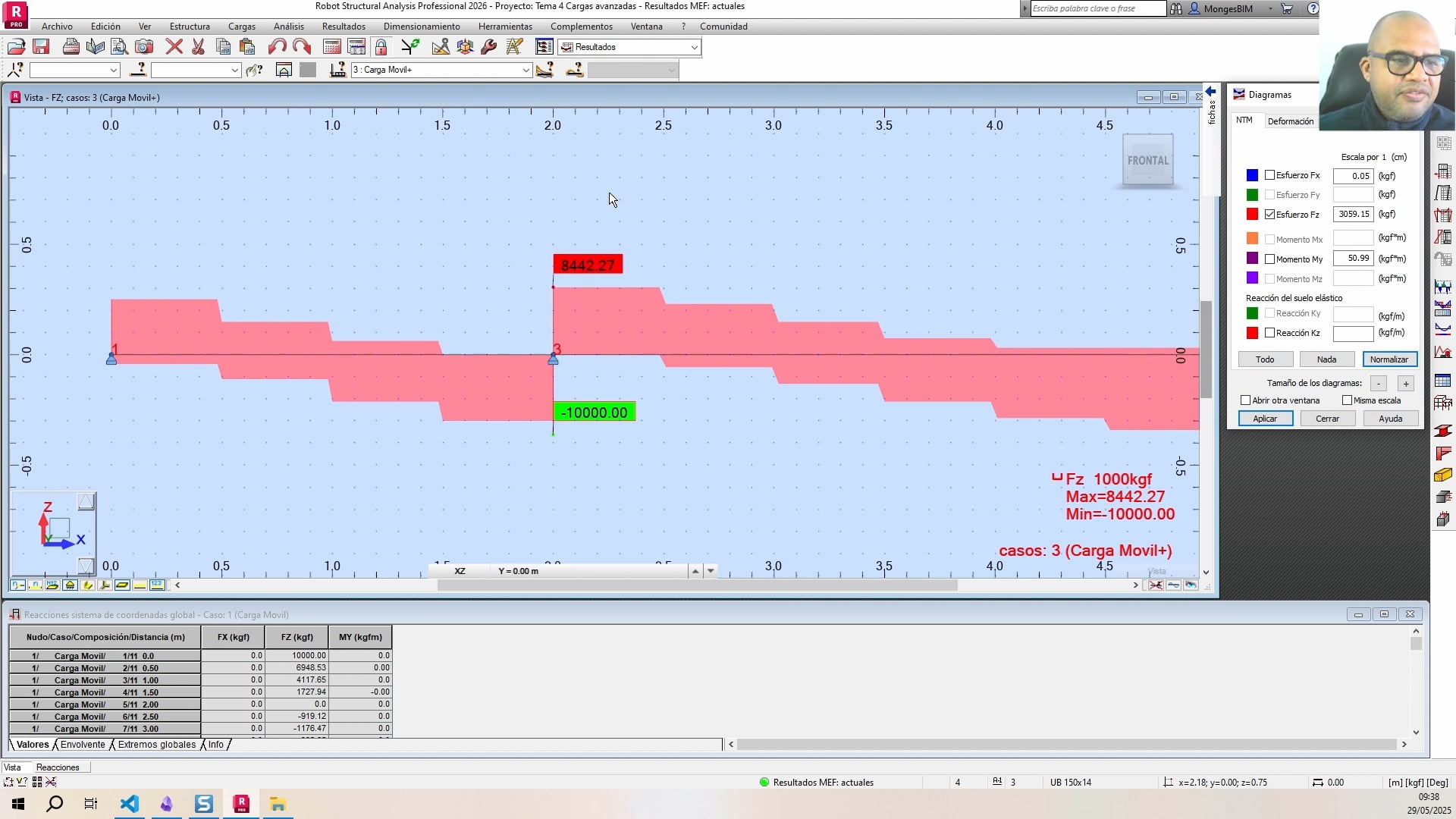Screen dimensions: 1456x819
Task: Click the Print icon in the toolbar
Action: 71,47
